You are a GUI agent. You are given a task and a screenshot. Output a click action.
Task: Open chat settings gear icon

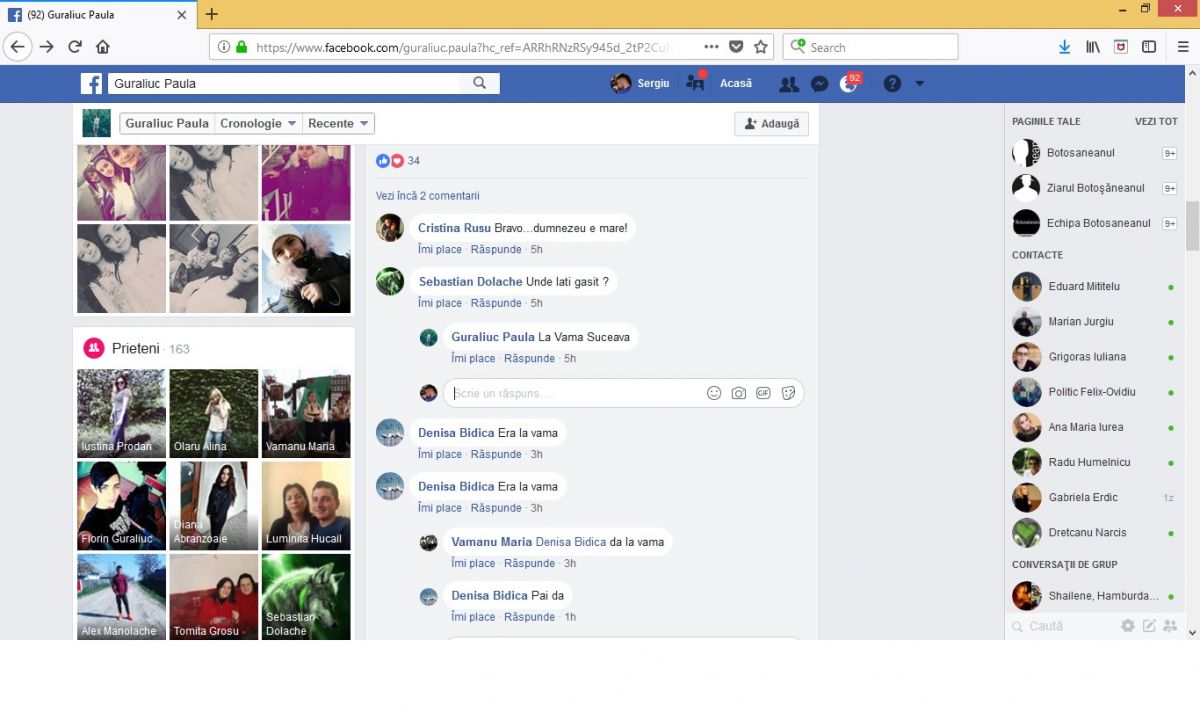pos(1127,626)
